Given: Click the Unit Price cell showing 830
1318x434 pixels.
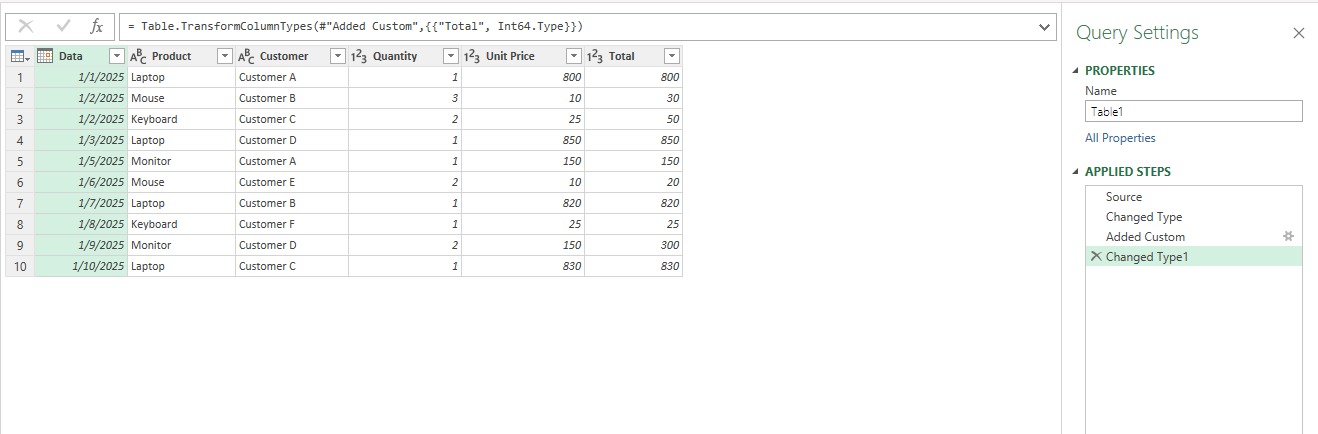Looking at the screenshot, I should [x=522, y=266].
